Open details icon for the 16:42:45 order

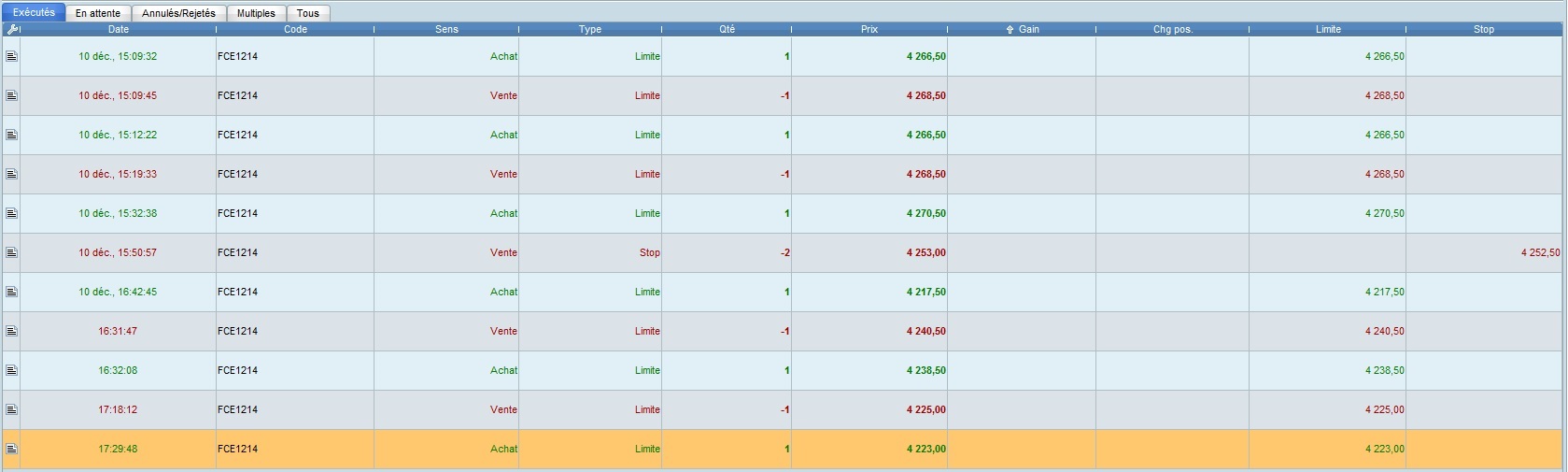tap(11, 292)
